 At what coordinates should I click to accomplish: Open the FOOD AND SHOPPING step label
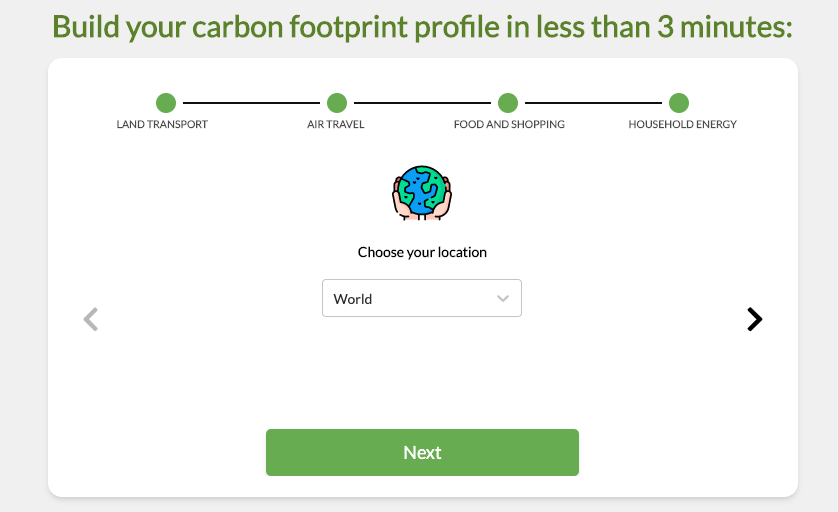coord(509,124)
